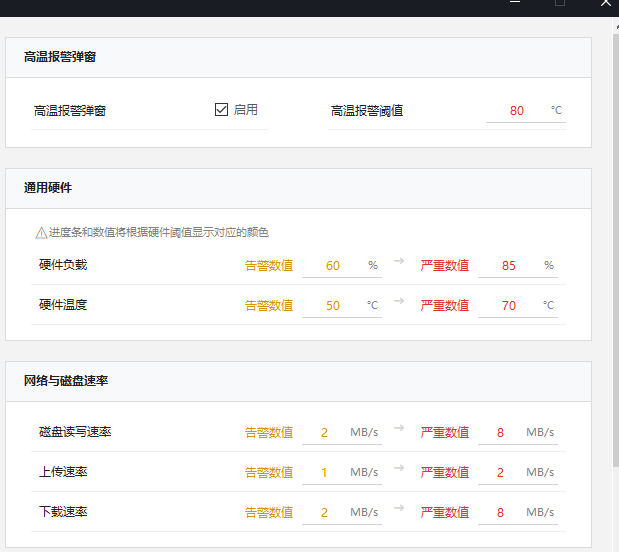Click the 上传速率 row label
This screenshot has height=552, width=619.
(63, 472)
